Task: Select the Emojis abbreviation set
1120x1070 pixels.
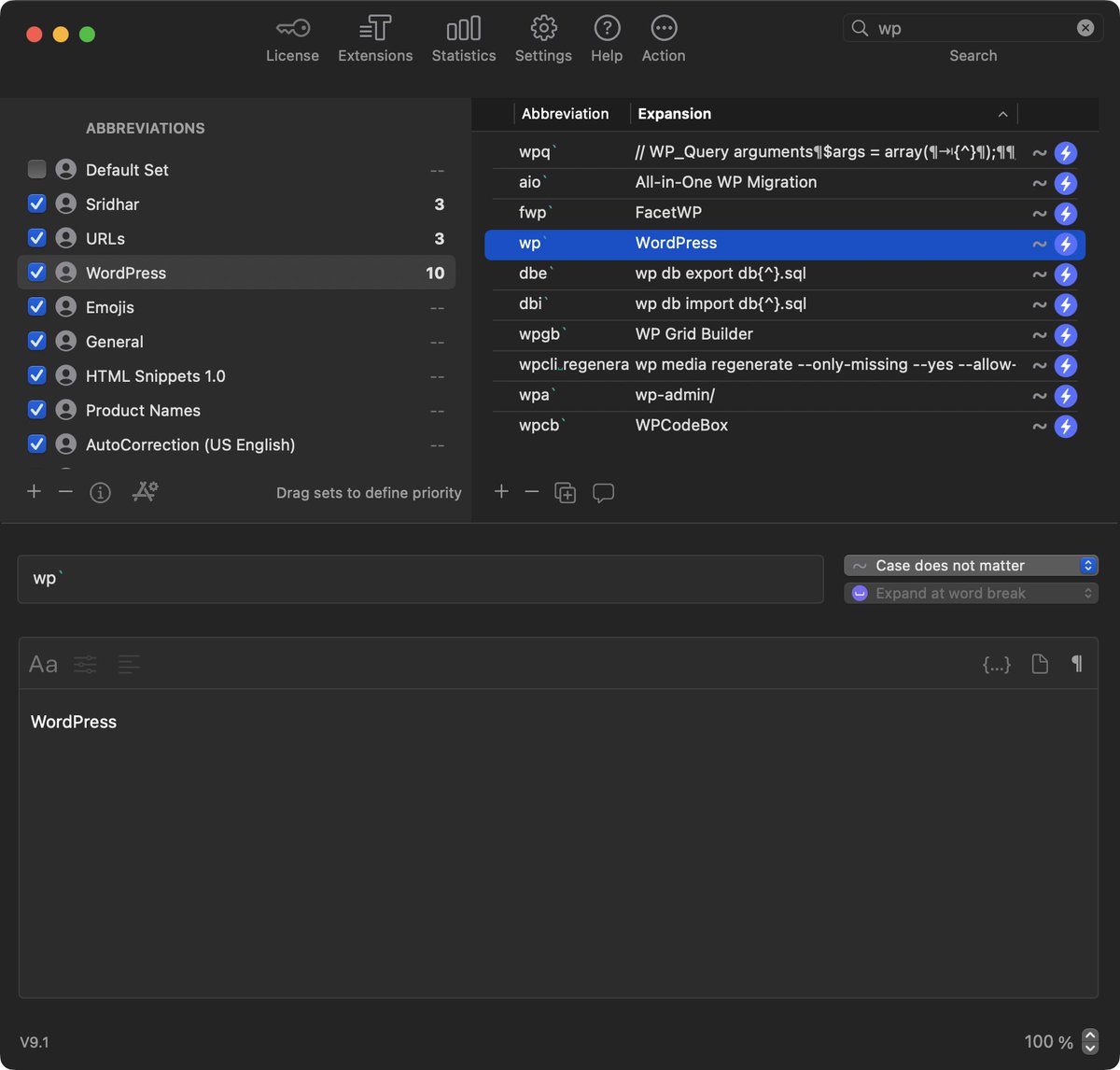Action: 237,307
